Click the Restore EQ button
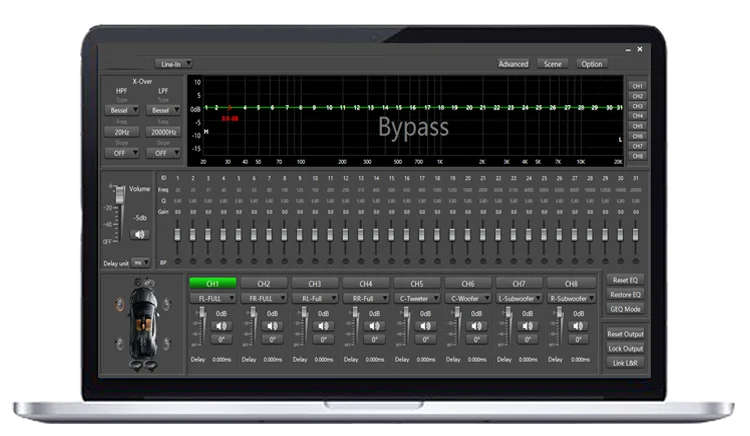 point(625,295)
